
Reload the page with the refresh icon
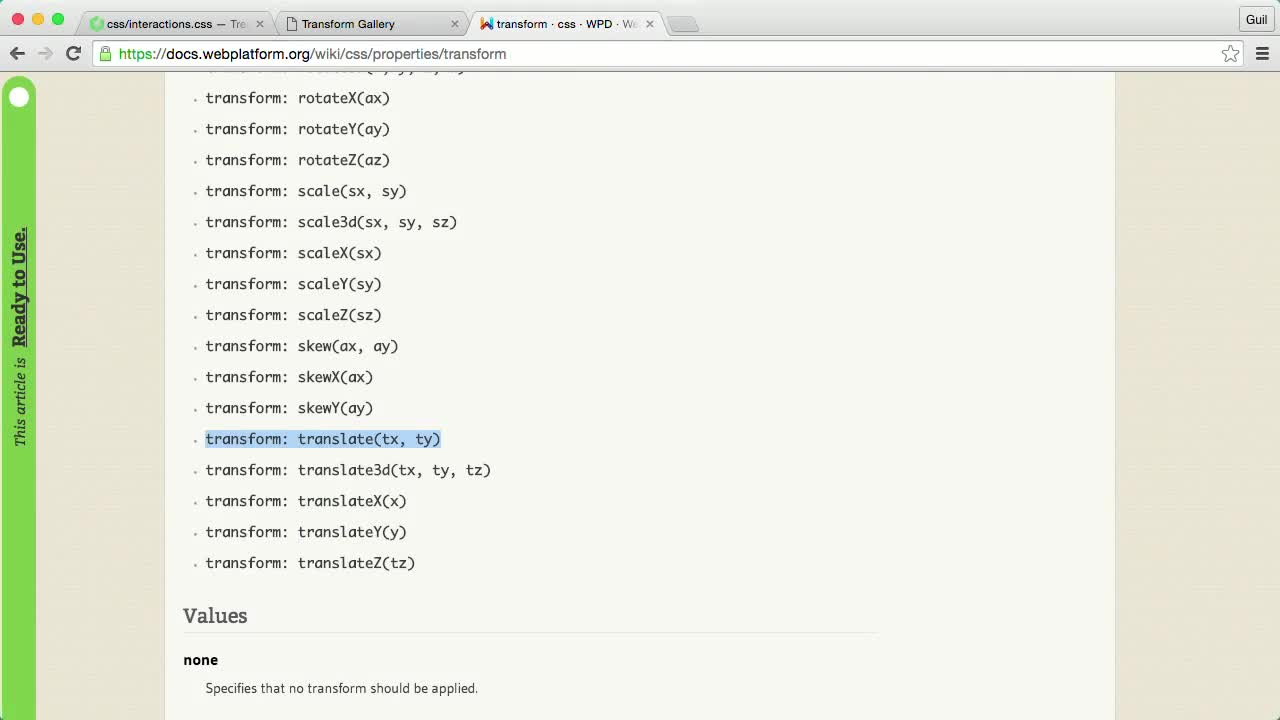tap(73, 54)
